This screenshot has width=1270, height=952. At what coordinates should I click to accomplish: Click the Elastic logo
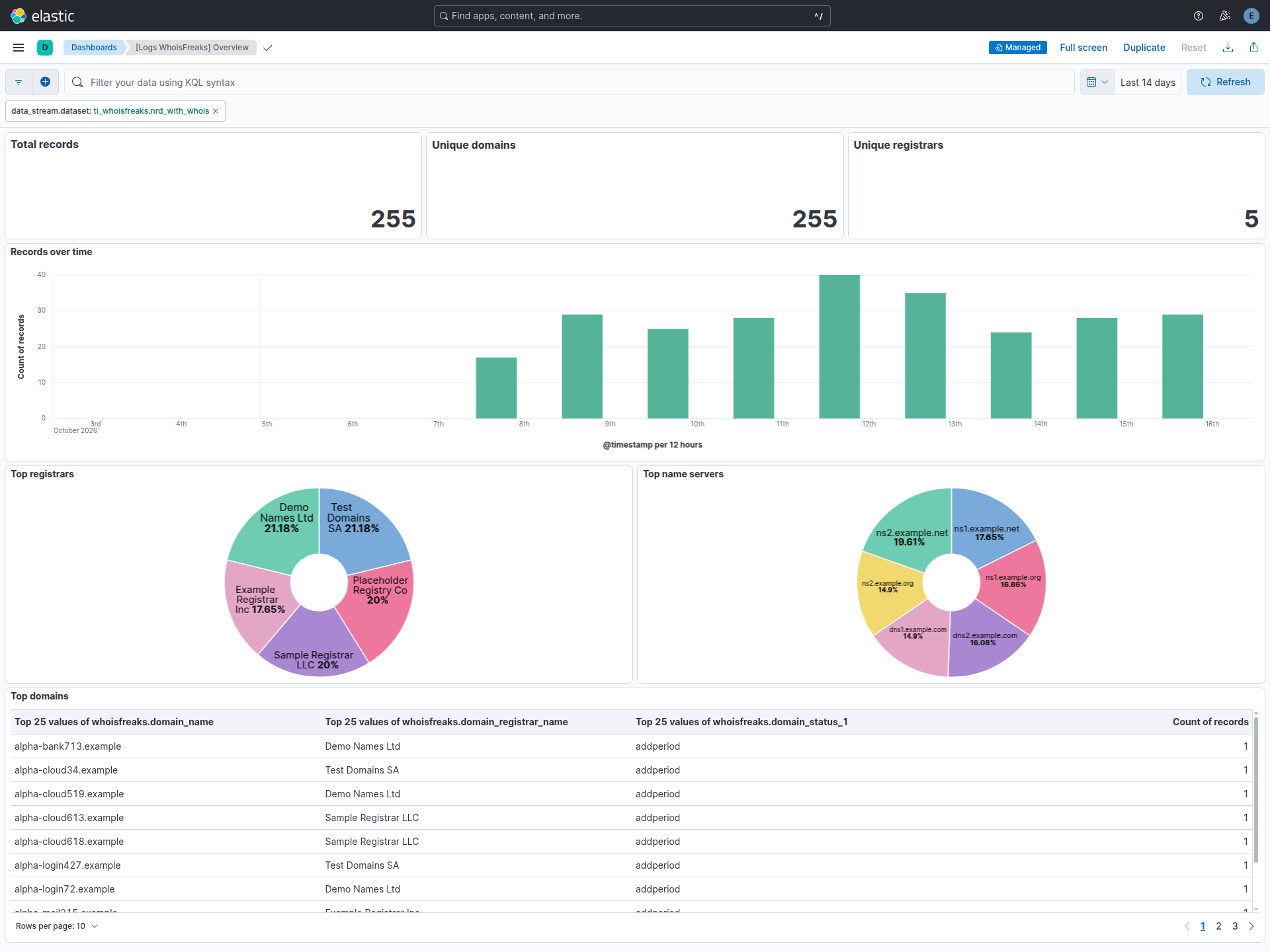pos(42,16)
